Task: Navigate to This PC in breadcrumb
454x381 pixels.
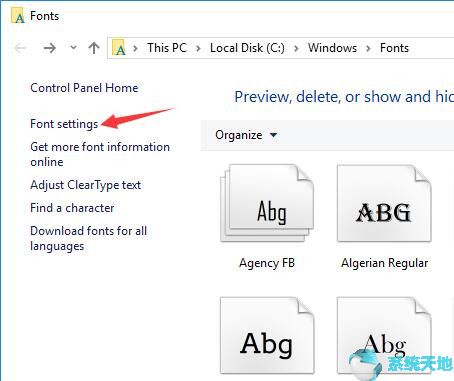Action: (167, 48)
